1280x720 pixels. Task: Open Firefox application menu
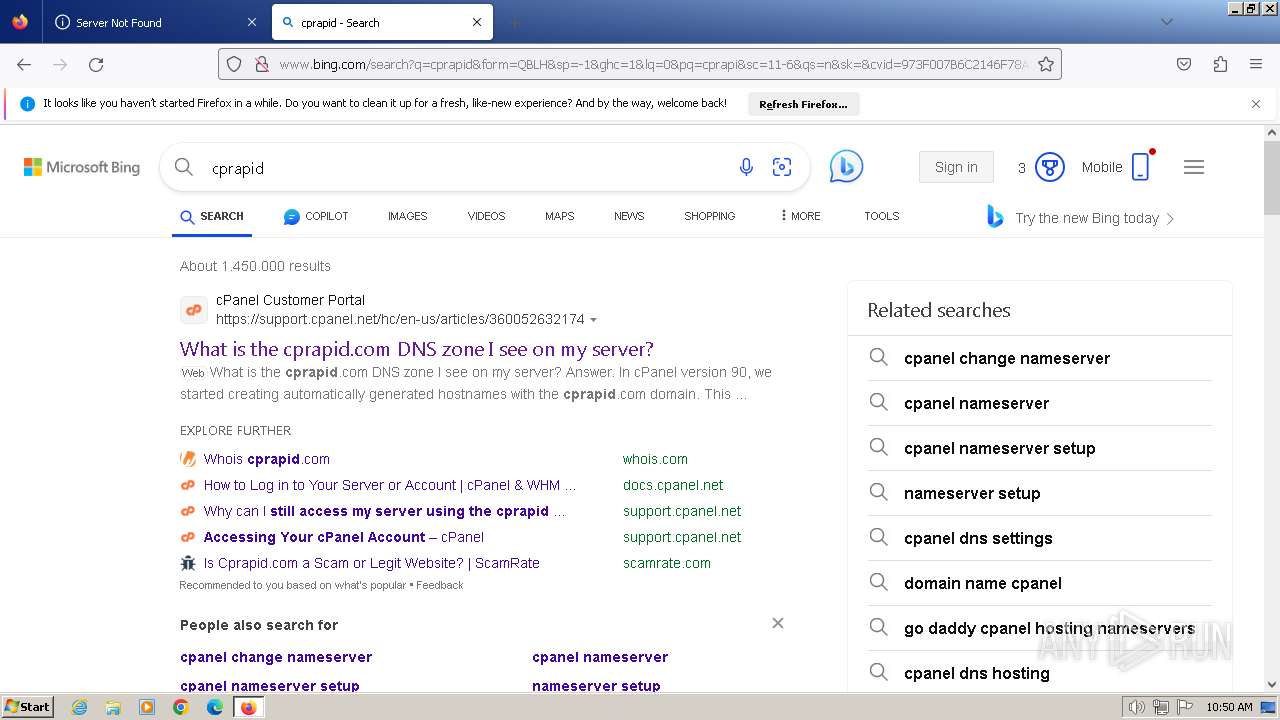click(1256, 64)
